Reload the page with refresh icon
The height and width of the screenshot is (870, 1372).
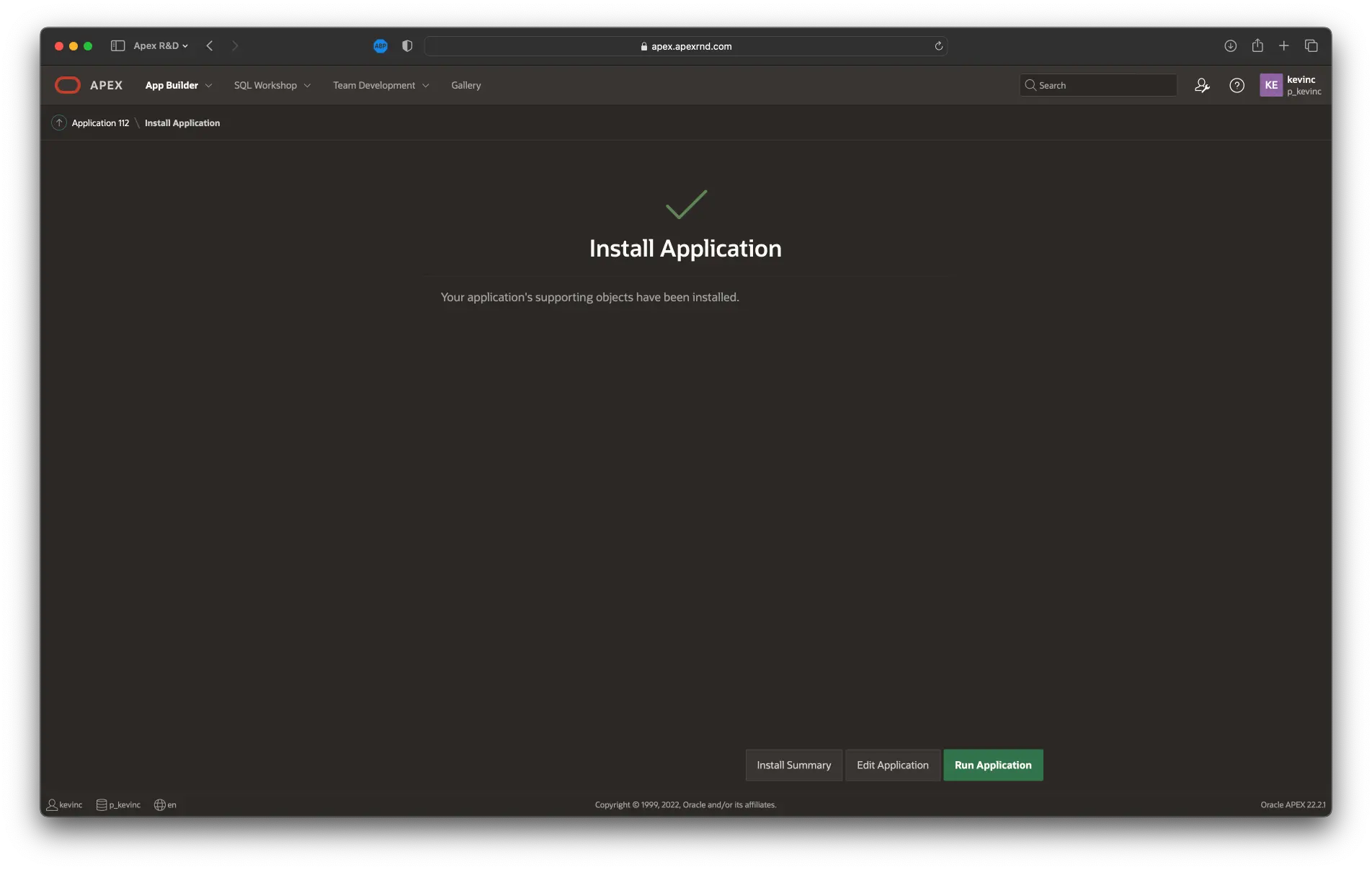click(939, 46)
